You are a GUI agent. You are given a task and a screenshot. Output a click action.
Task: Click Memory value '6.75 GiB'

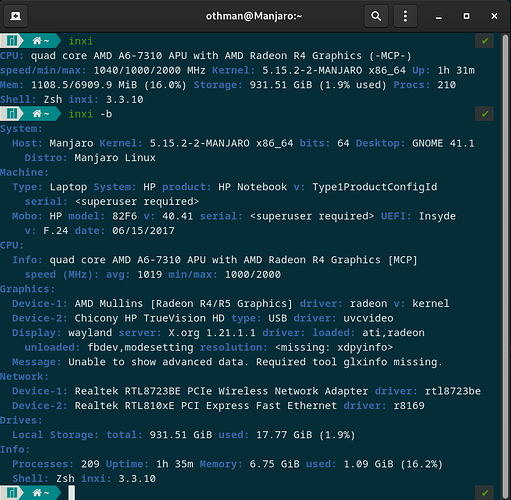(x=275, y=464)
